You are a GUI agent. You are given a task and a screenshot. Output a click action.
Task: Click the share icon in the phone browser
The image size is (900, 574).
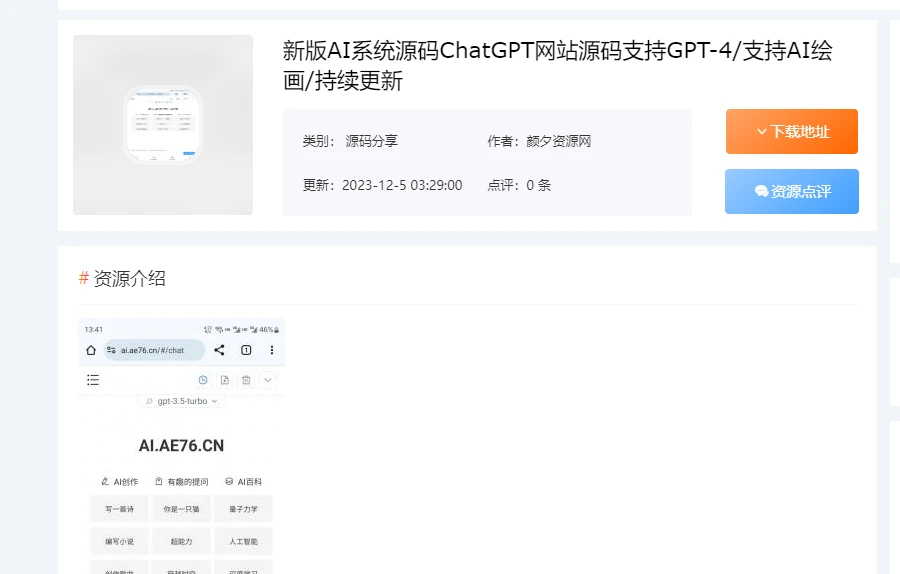pos(219,350)
